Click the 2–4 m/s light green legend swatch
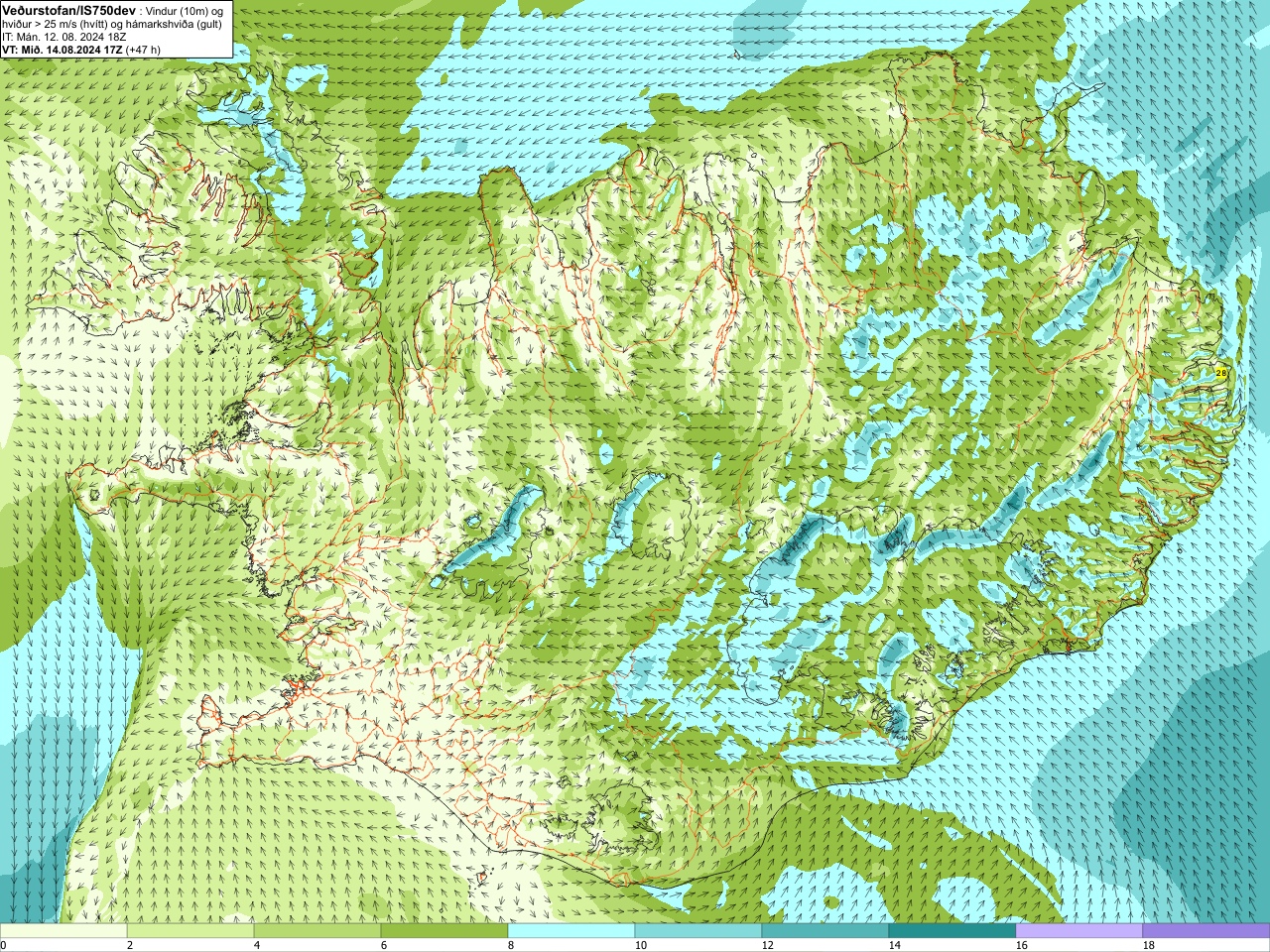Screen dimensions: 1270x952 pyautogui.click(x=190, y=931)
